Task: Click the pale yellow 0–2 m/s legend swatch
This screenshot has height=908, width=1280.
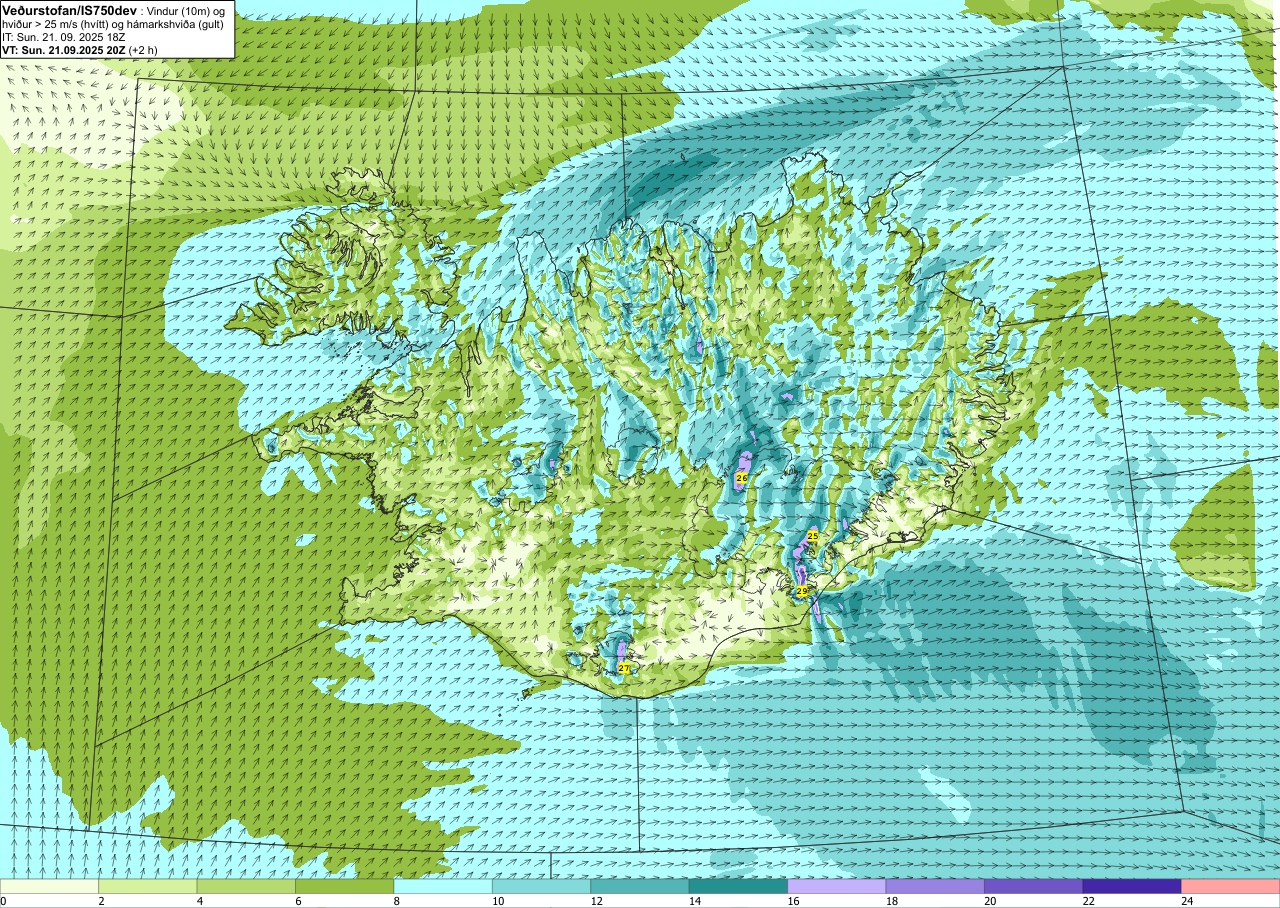Action: (x=49, y=886)
